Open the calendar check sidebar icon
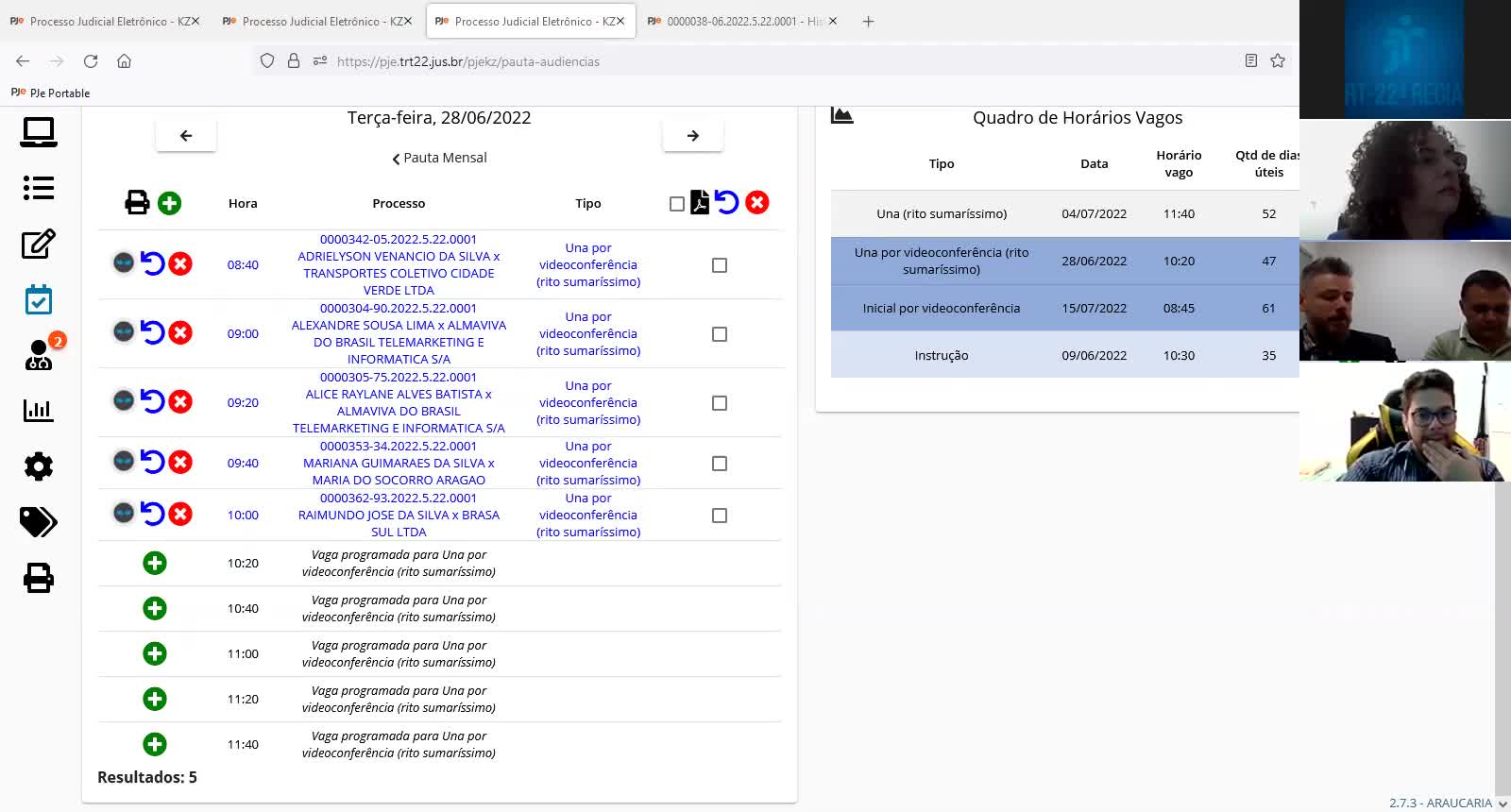This screenshot has height=812, width=1511. (39, 300)
